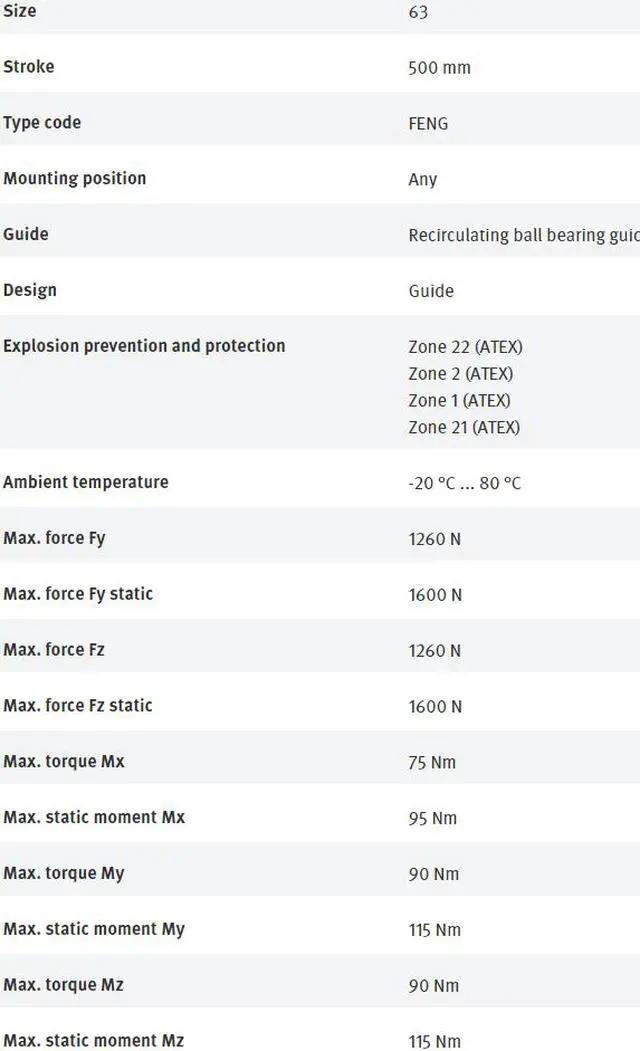Click the Type code label
Image resolution: width=640 pixels, height=1051 pixels.
click(x=42, y=123)
